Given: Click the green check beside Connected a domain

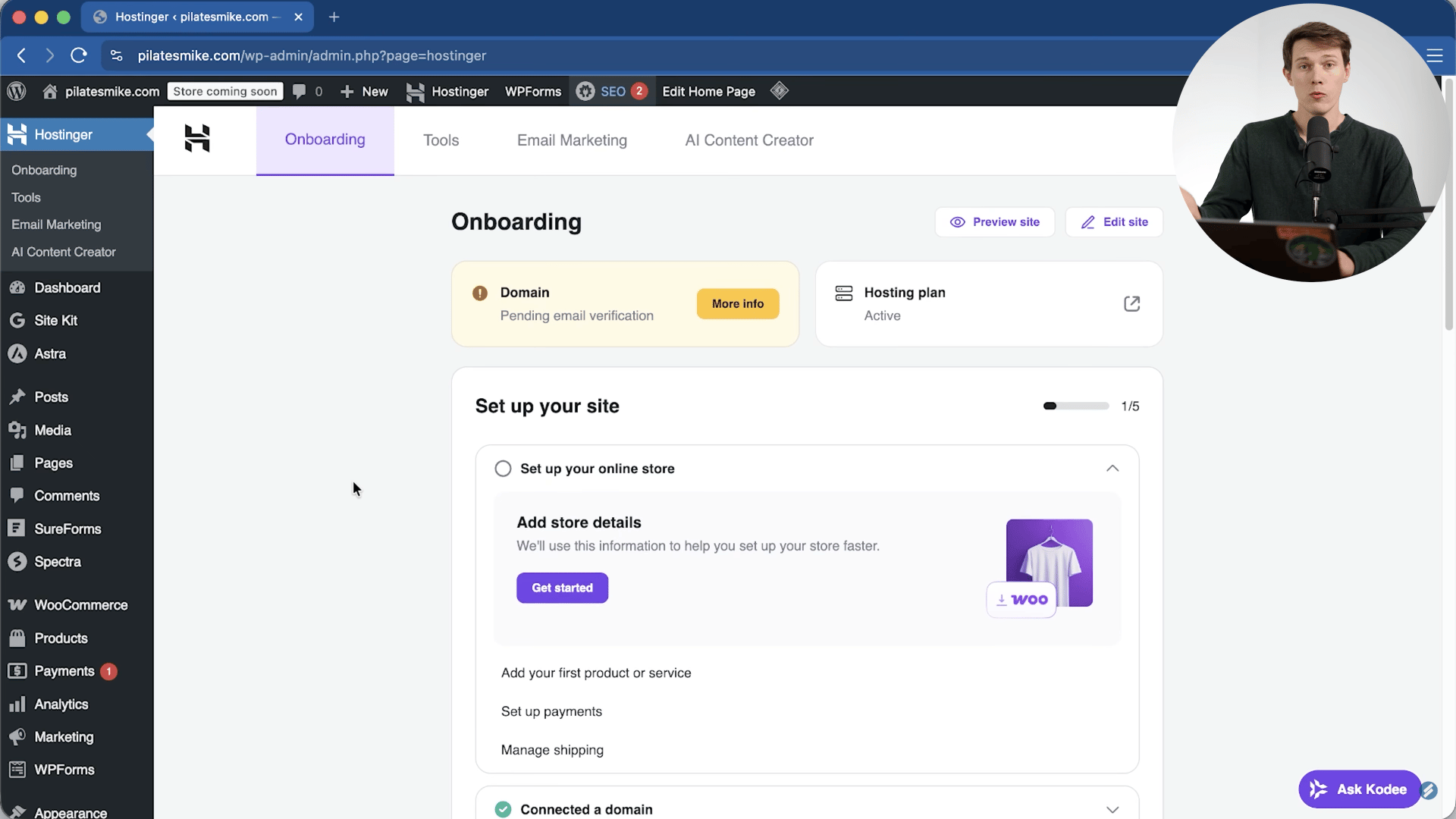Looking at the screenshot, I should coord(503,809).
